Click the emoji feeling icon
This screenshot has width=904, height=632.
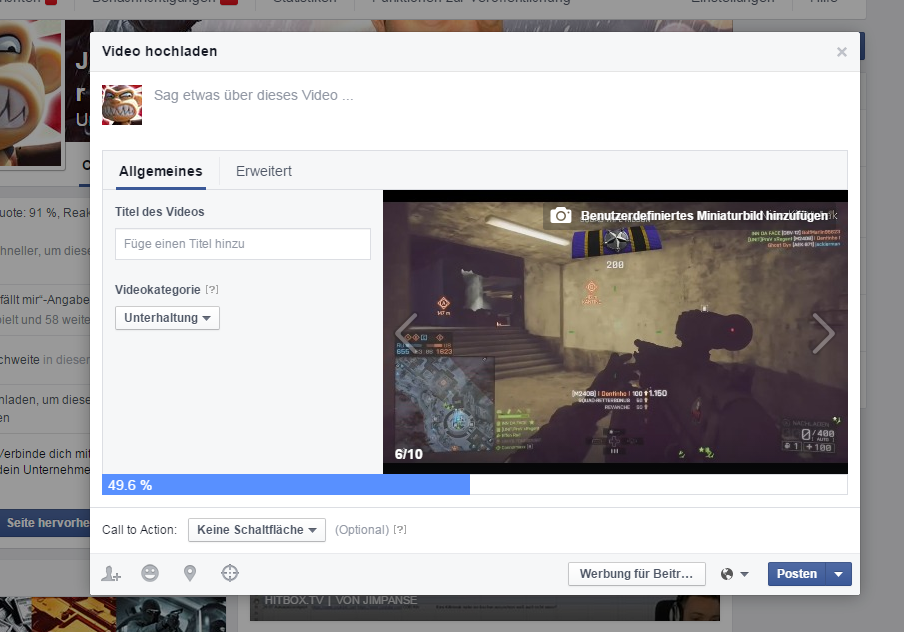click(150, 573)
